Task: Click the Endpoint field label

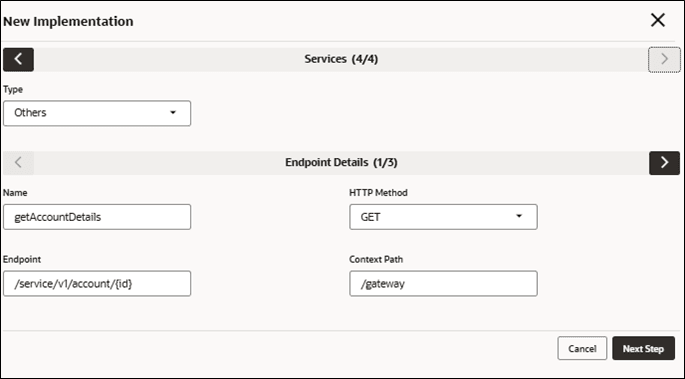Action: [22, 259]
